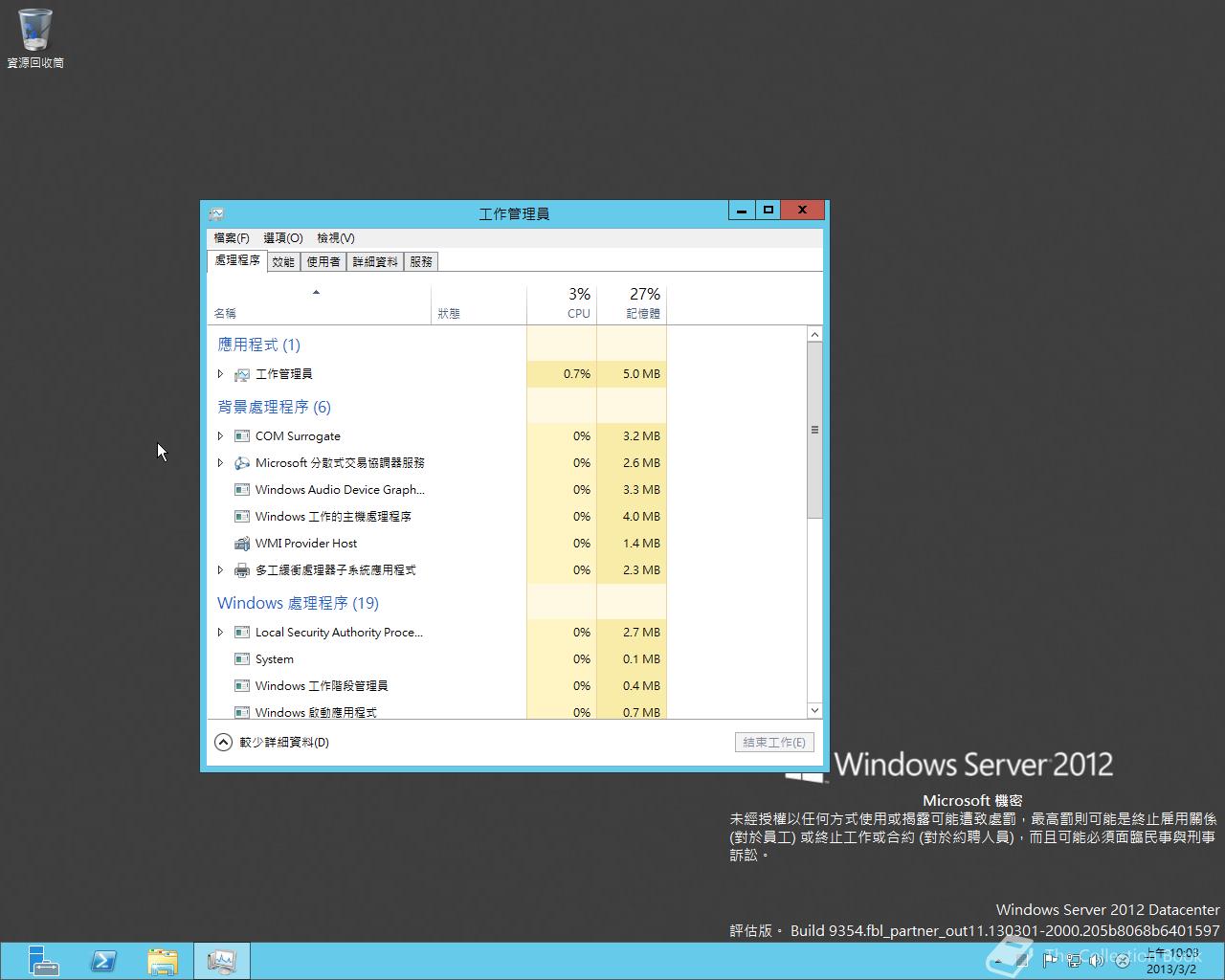Screen dimensions: 1225x980
Task: Click the 0.4 MB memory value
Action: [x=641, y=686]
